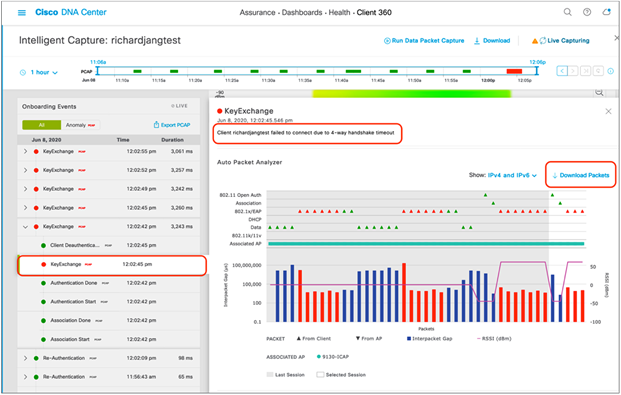
Task: Click PCAP badge on Authentication Done row
Action: tap(105, 283)
